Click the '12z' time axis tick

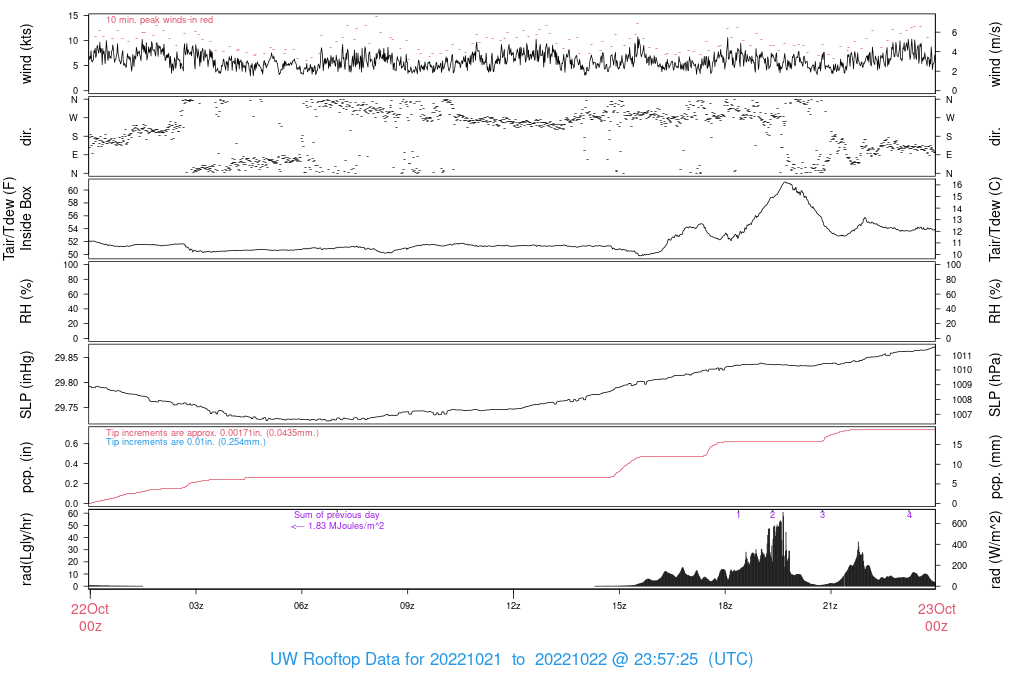[513, 606]
